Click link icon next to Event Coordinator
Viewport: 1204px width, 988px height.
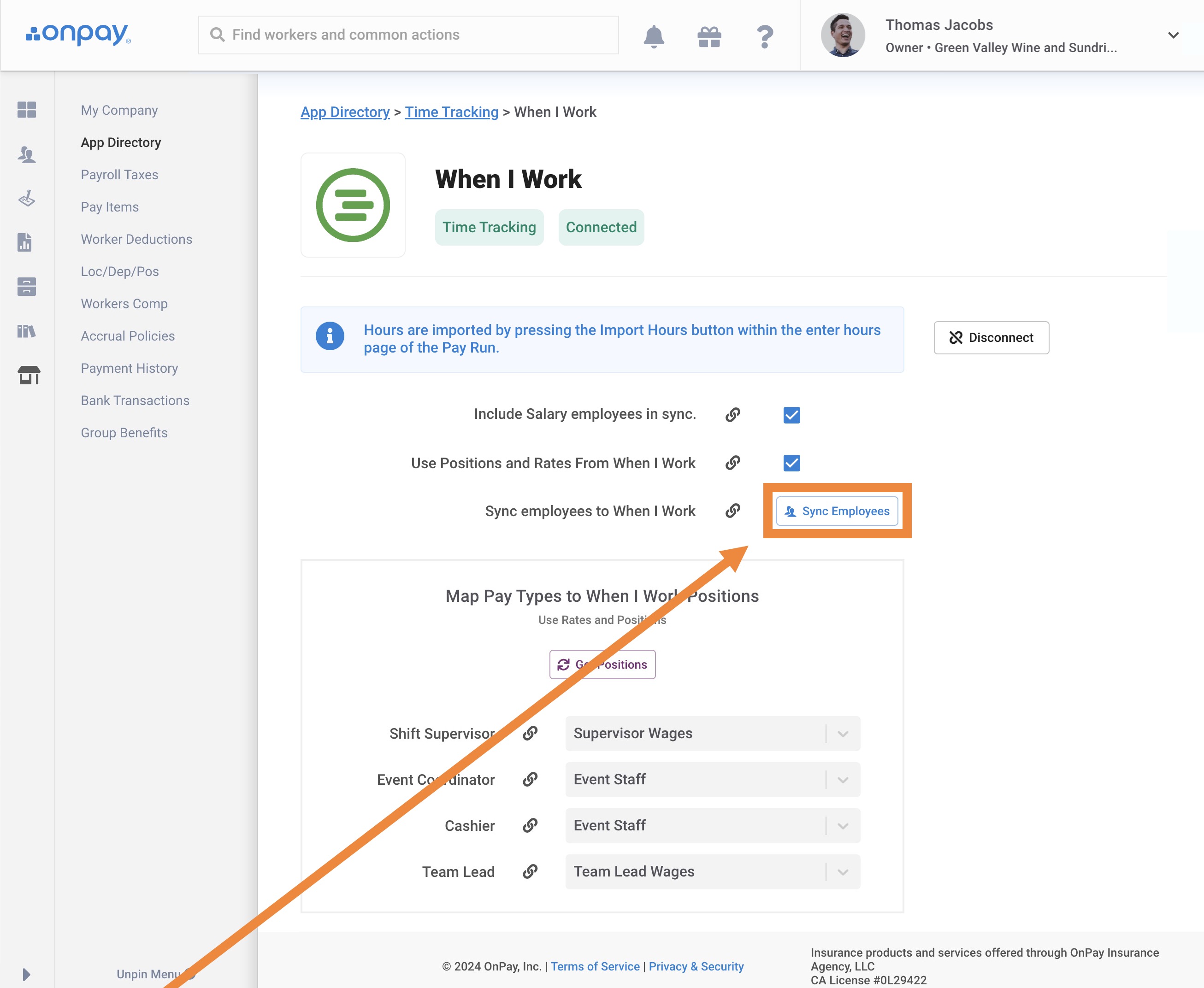pyautogui.click(x=530, y=779)
